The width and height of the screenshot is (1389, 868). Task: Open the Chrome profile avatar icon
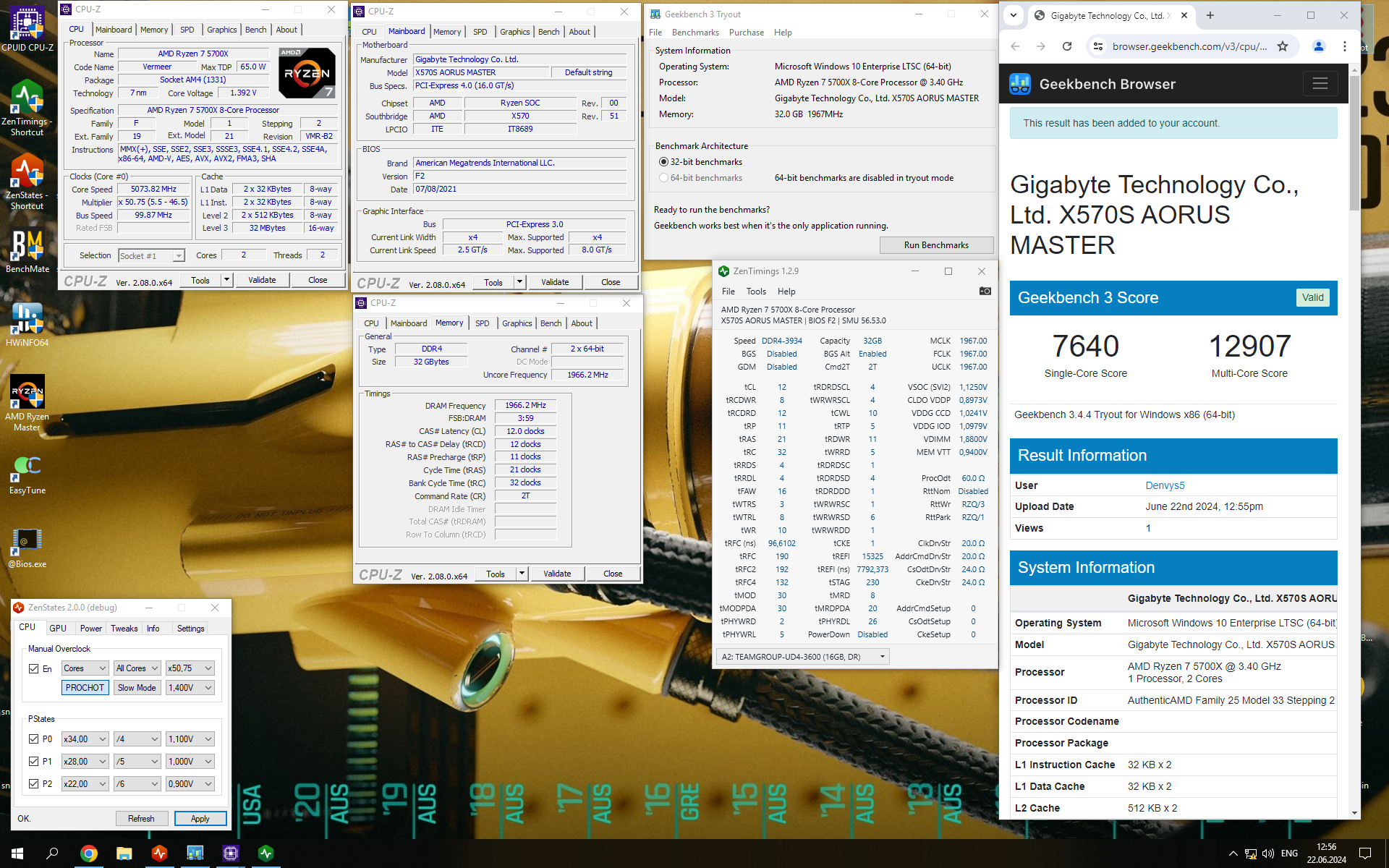pos(1318,46)
